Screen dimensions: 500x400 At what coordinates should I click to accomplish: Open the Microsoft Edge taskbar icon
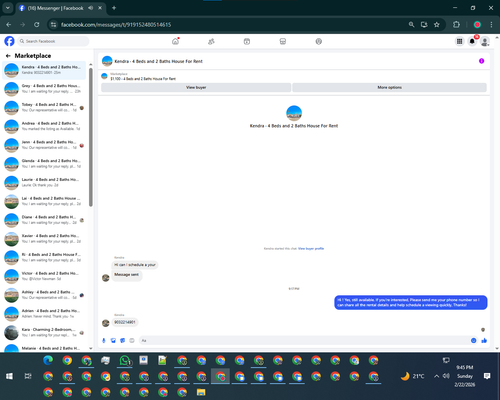pyautogui.click(x=48, y=360)
